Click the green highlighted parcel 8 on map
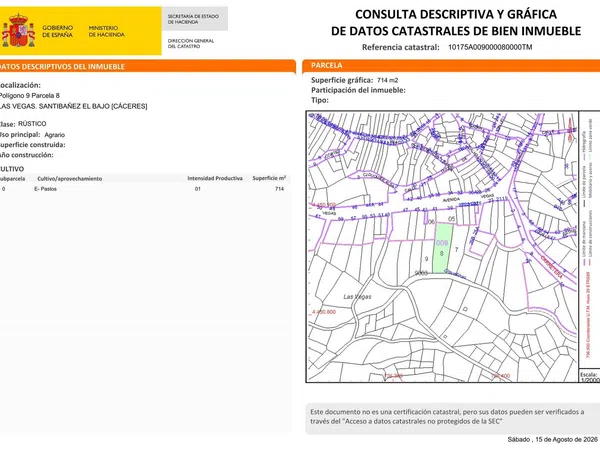 click(443, 249)
